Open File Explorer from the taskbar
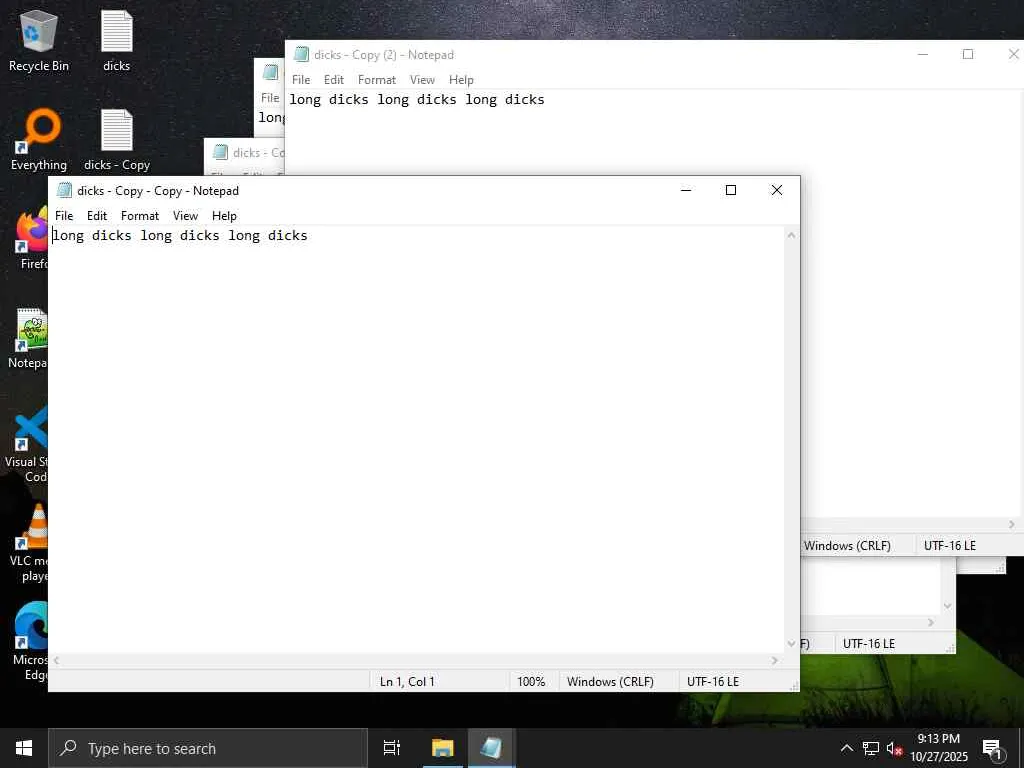This screenshot has height=768, width=1024. 442,748
